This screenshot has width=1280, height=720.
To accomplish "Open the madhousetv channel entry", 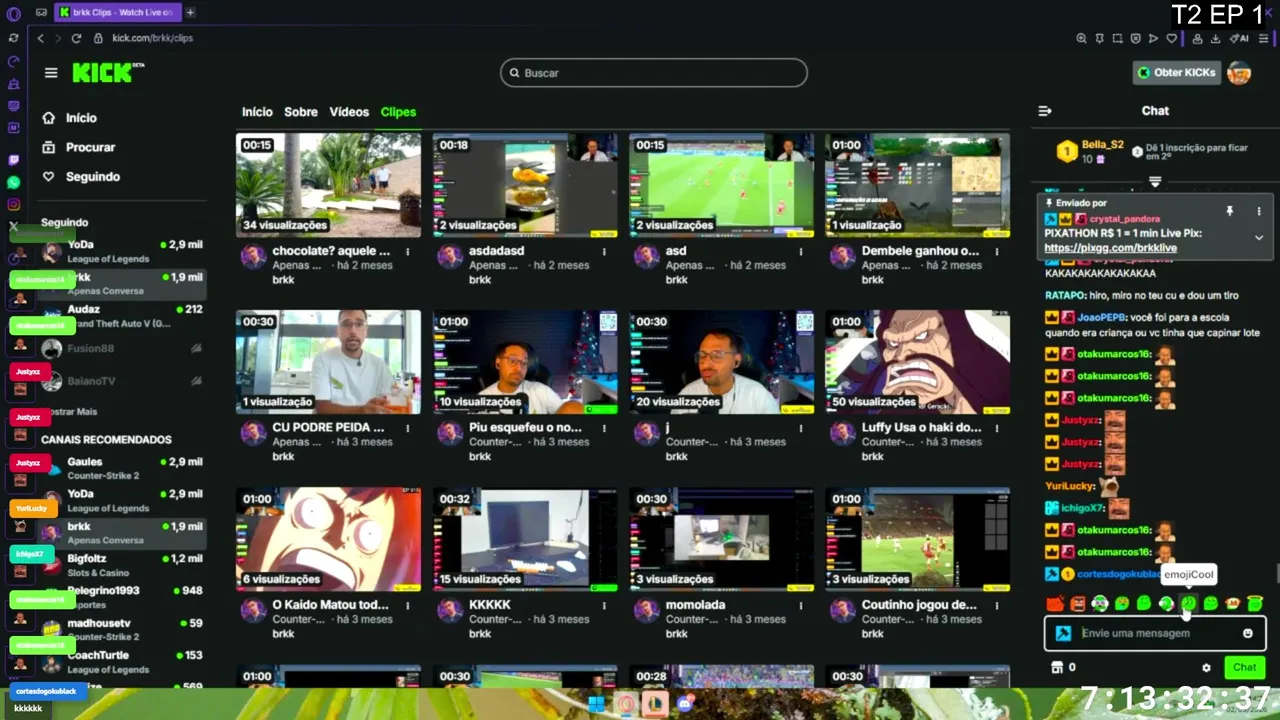I will pos(122,629).
